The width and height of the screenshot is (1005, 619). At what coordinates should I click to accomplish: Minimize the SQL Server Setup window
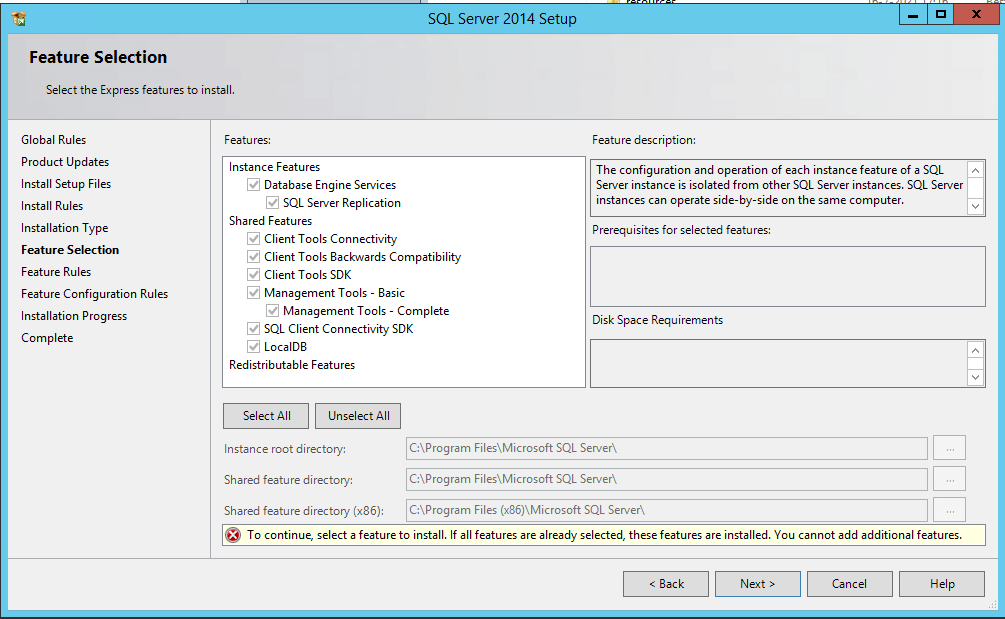pos(913,15)
